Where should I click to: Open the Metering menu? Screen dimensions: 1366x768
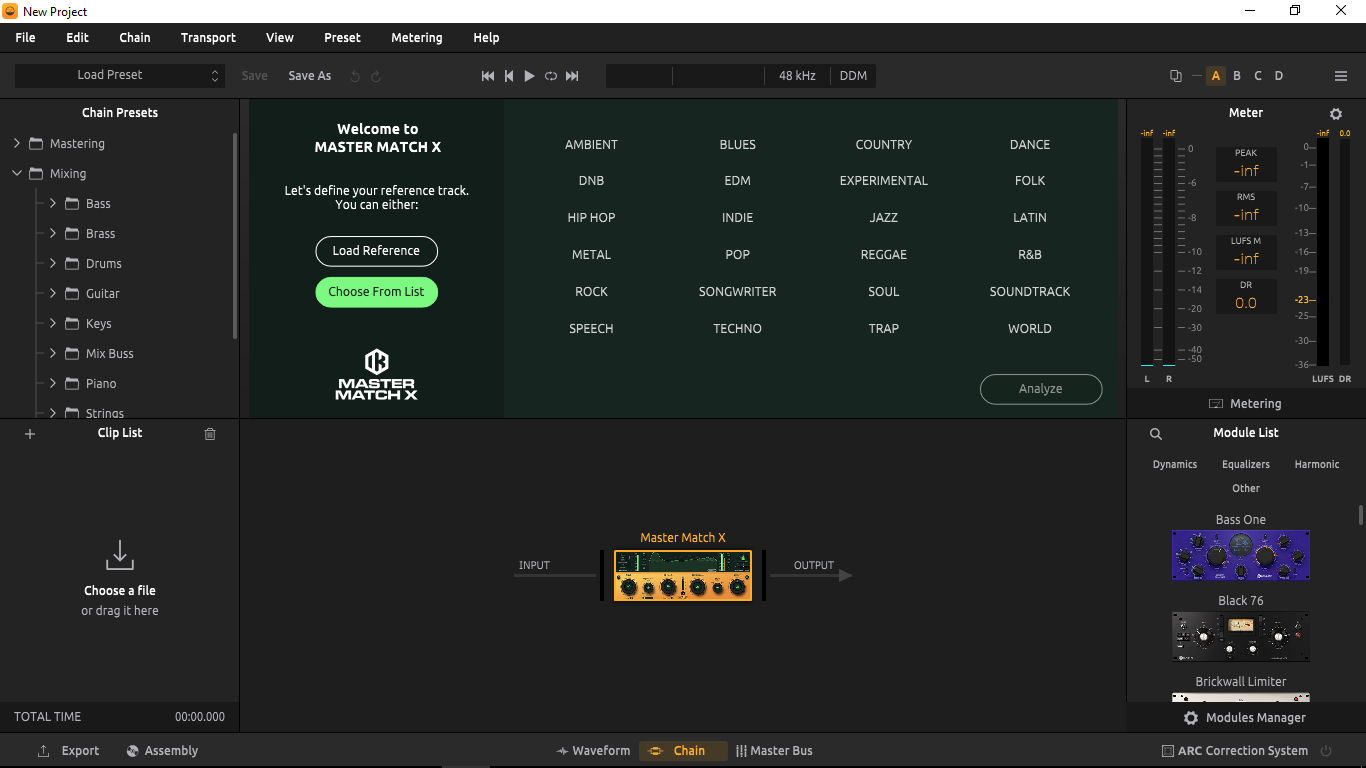click(x=417, y=38)
